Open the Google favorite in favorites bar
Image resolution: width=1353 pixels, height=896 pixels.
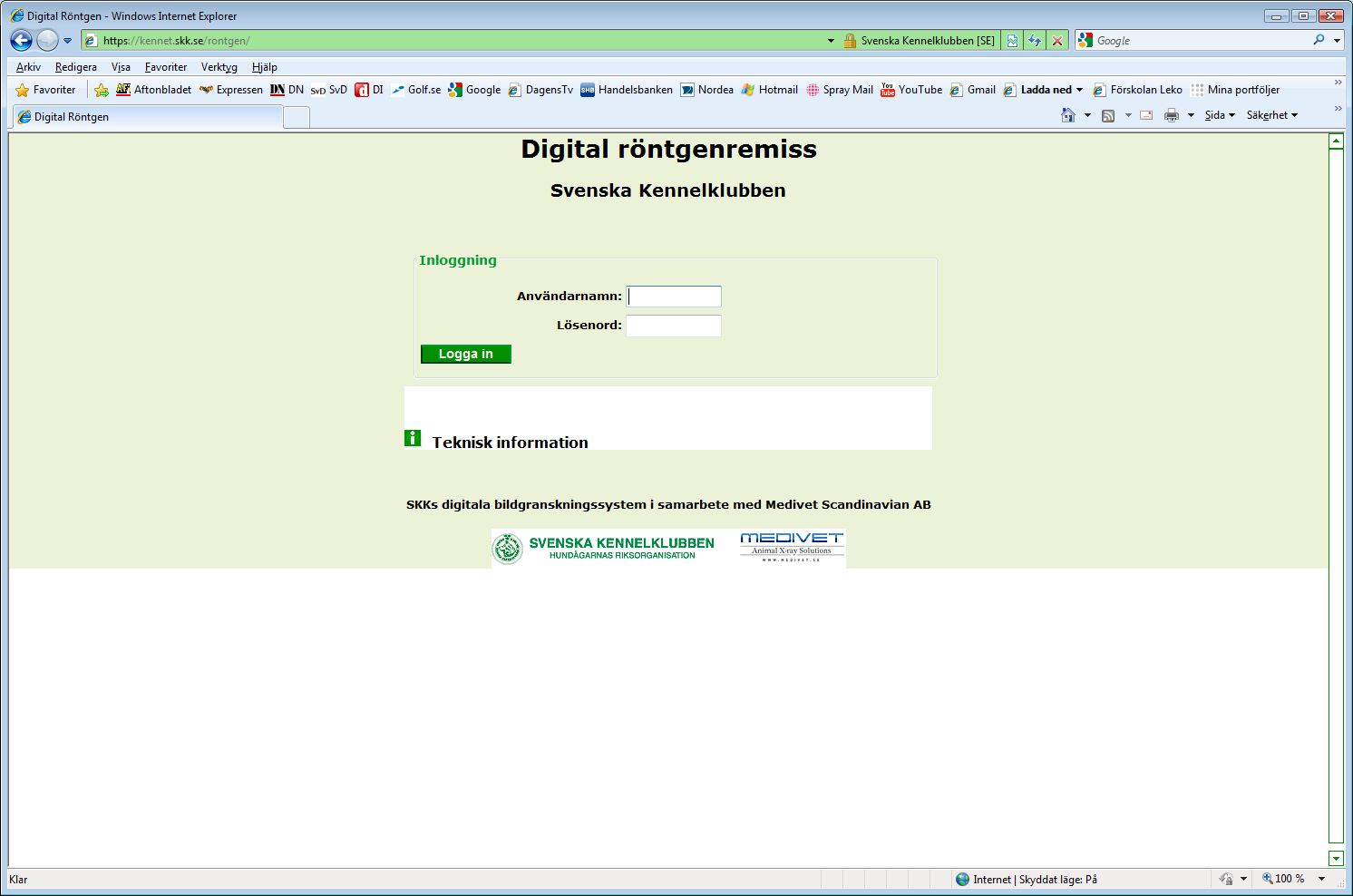point(474,90)
